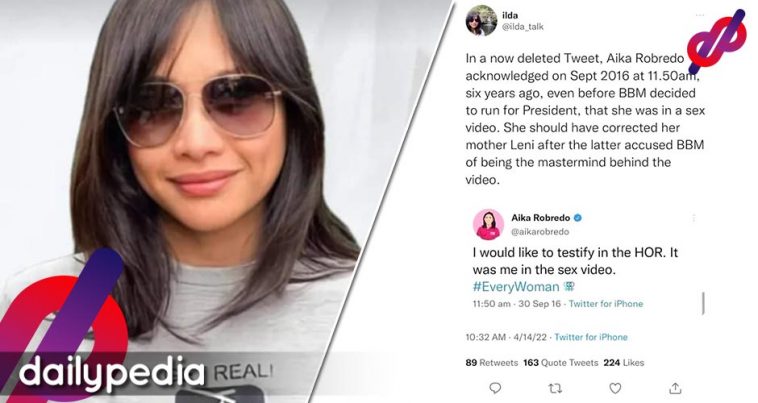View the 89 Retweets list
The image size is (758, 403).
click(x=491, y=362)
